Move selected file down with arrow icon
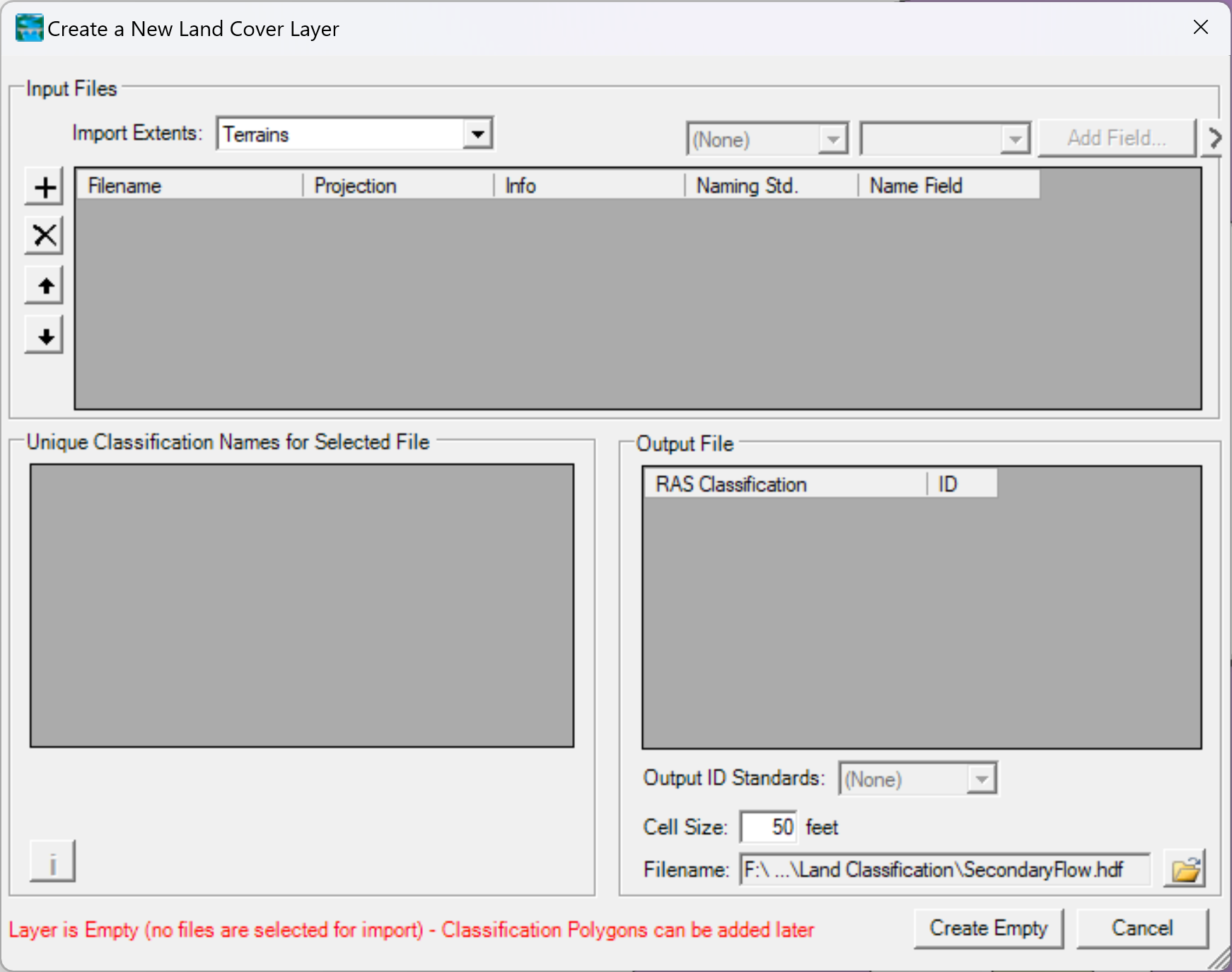 coord(45,335)
